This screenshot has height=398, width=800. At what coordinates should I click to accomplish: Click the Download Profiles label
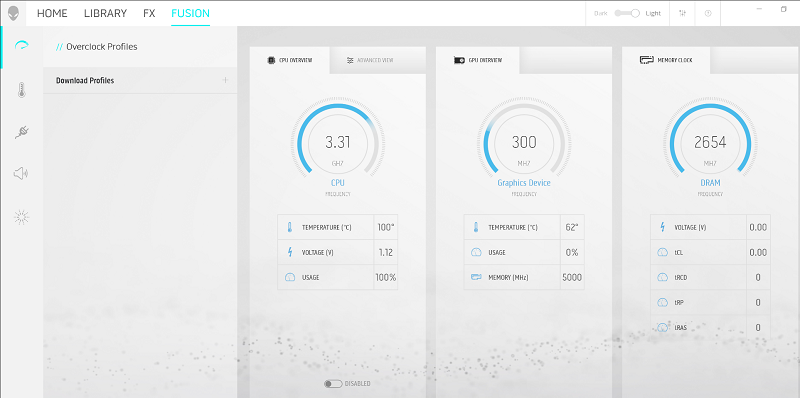coord(85,81)
